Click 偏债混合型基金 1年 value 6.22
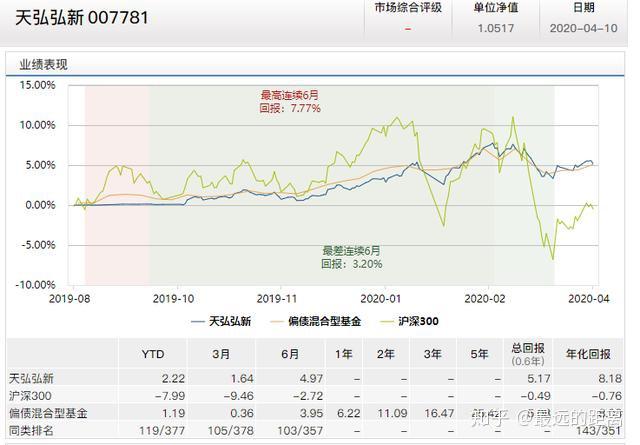 [349, 413]
